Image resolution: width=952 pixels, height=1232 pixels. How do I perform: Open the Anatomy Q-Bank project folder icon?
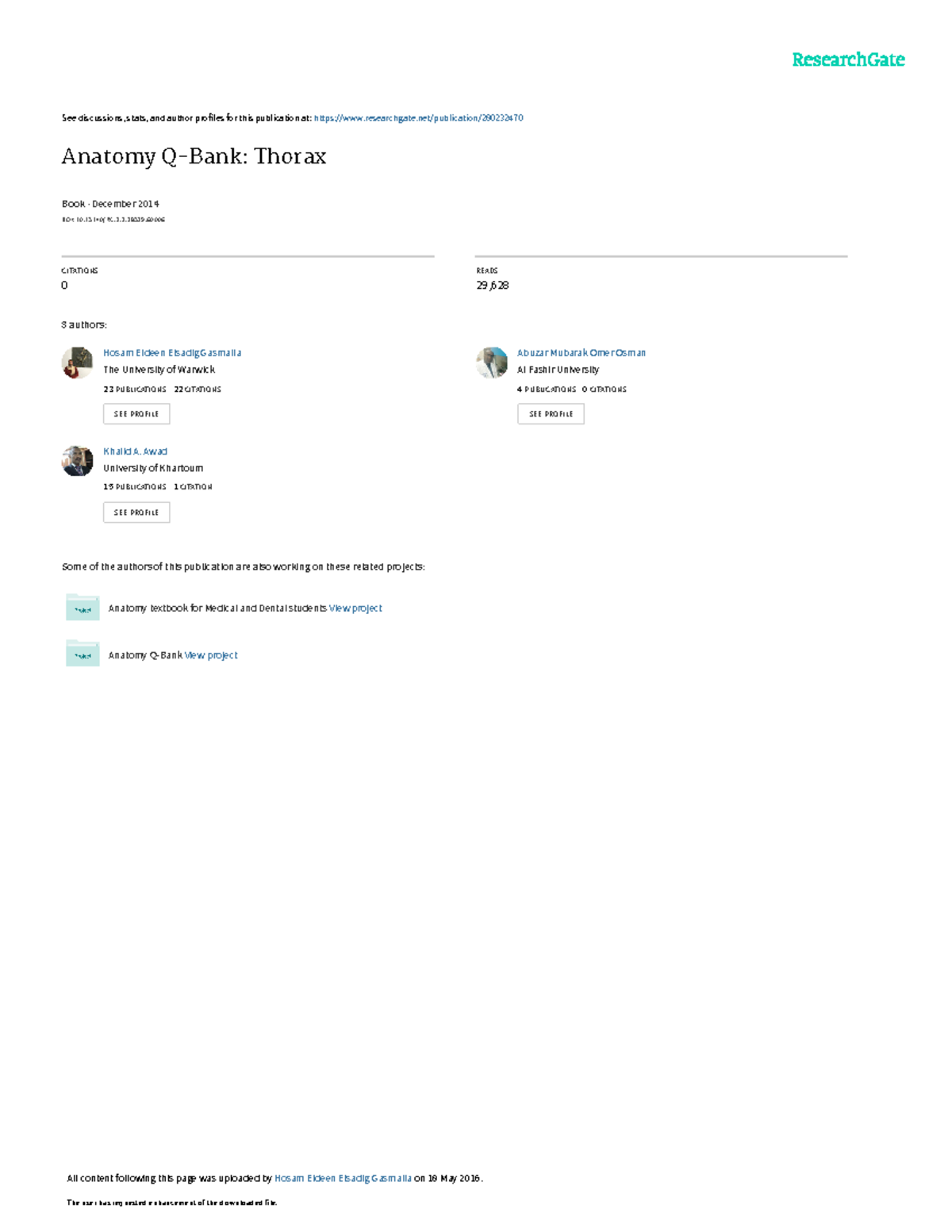81,655
